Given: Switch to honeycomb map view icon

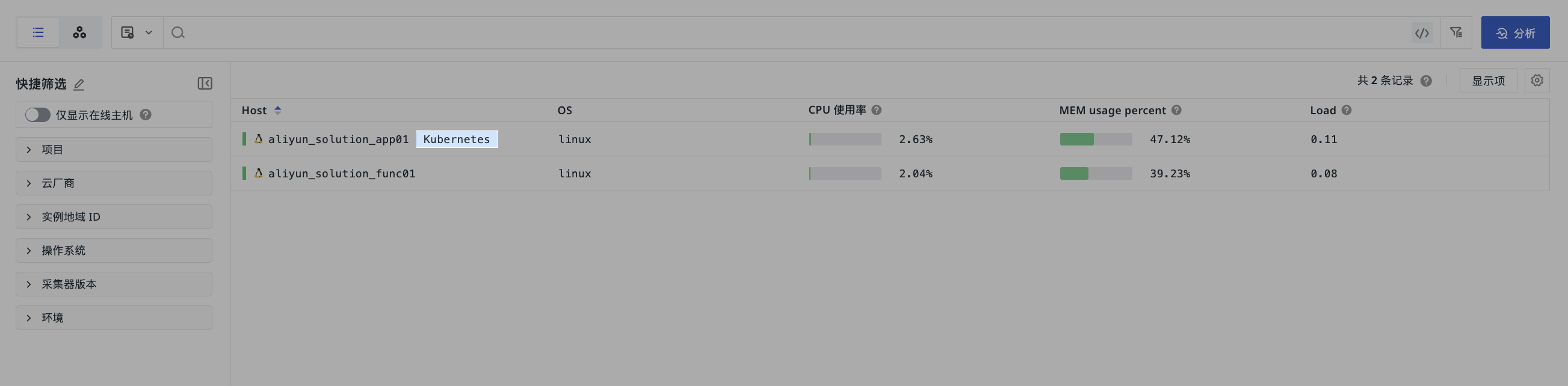Looking at the screenshot, I should pyautogui.click(x=80, y=32).
